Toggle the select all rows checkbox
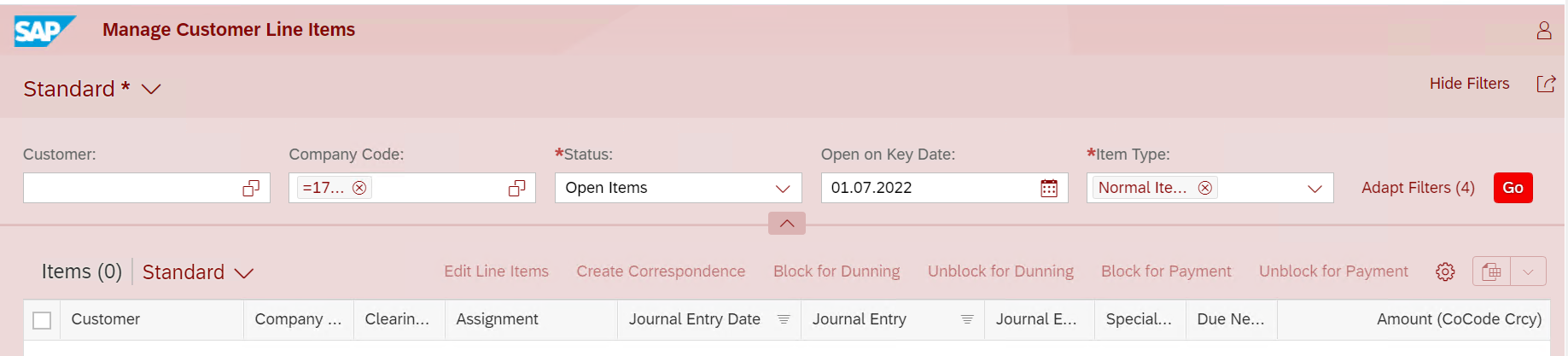This screenshot has width=1568, height=356. [x=42, y=320]
